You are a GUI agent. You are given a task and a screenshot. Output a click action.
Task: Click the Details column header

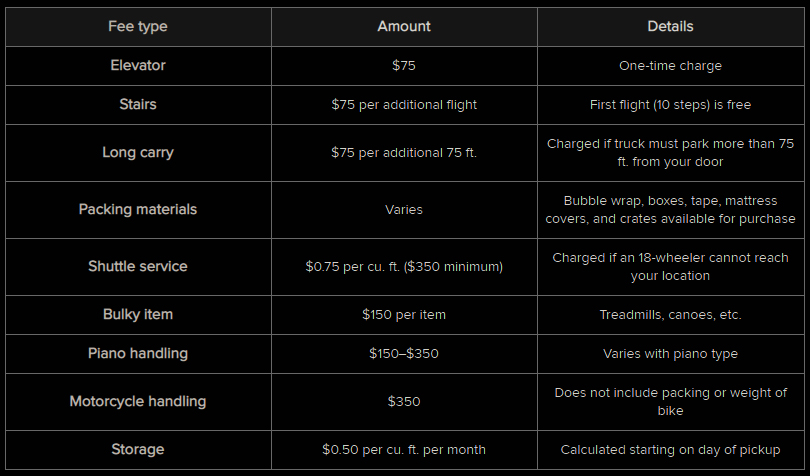[x=671, y=26]
